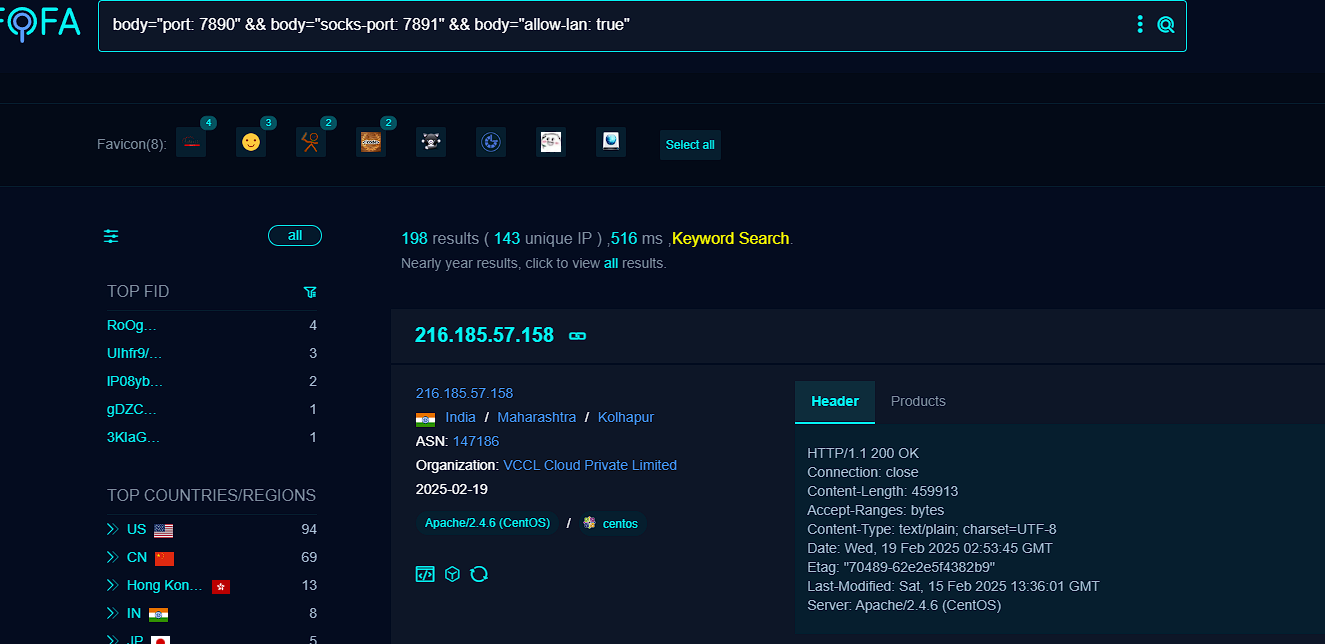1325x644 pixels.
Task: Switch to the Header tab
Action: [x=834, y=401]
